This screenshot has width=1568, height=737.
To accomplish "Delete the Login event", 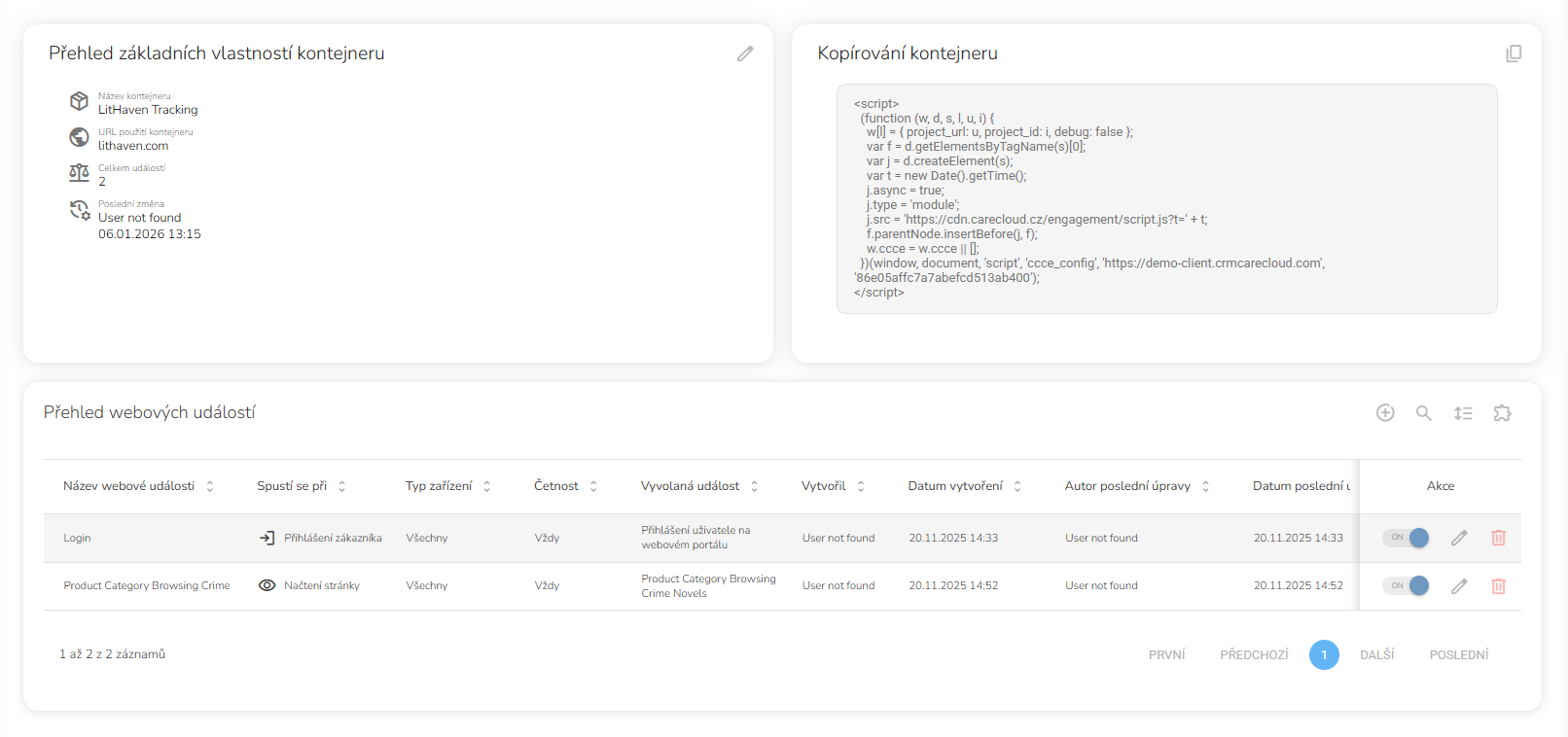I will point(1498,538).
